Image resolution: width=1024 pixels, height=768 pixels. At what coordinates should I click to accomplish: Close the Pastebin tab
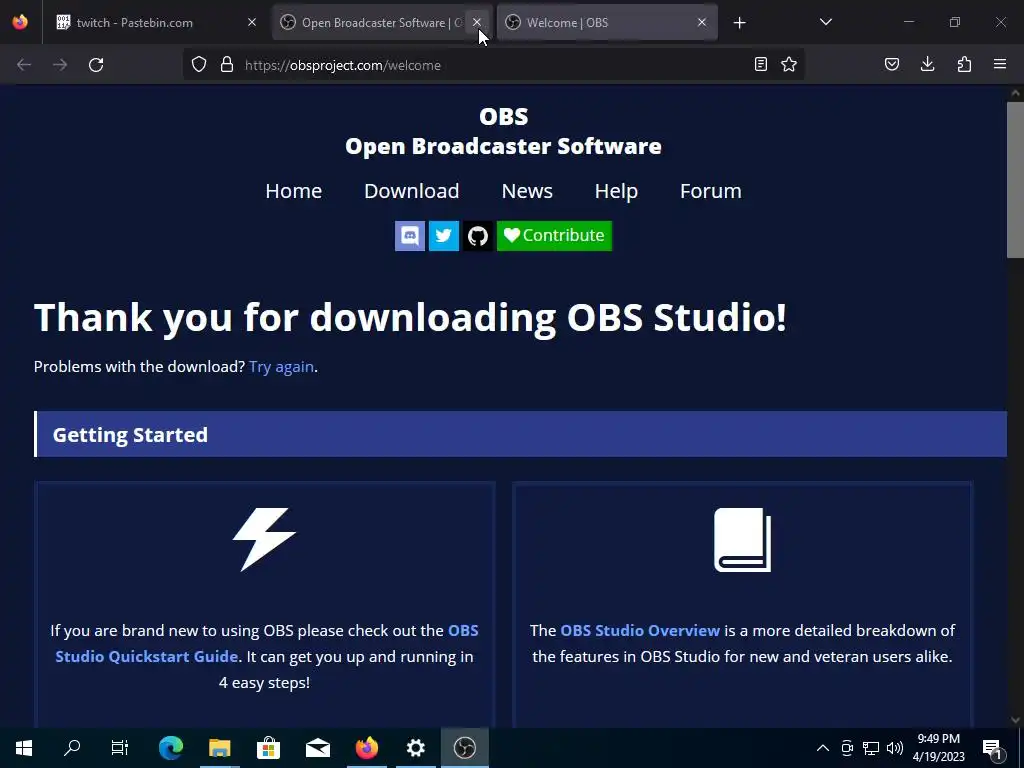[252, 23]
